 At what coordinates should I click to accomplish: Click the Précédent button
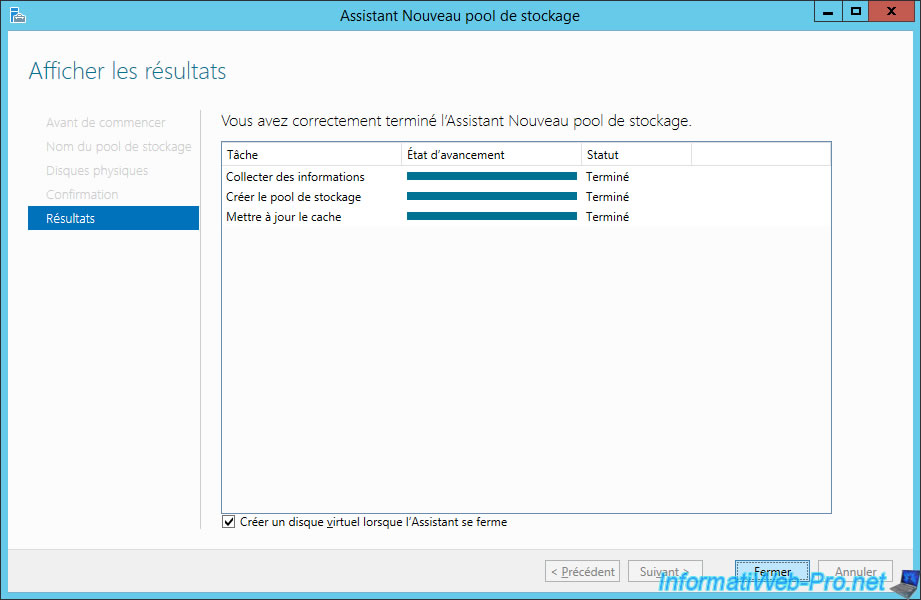tap(582, 572)
